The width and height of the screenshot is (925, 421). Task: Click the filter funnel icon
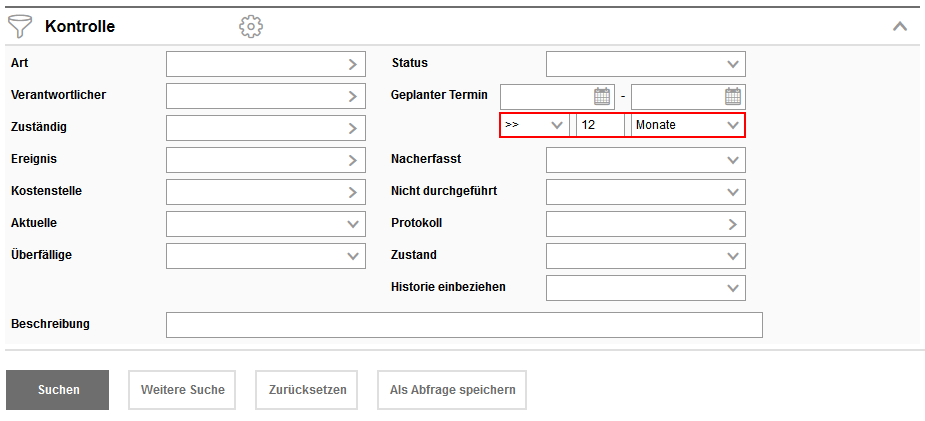pos(21,26)
